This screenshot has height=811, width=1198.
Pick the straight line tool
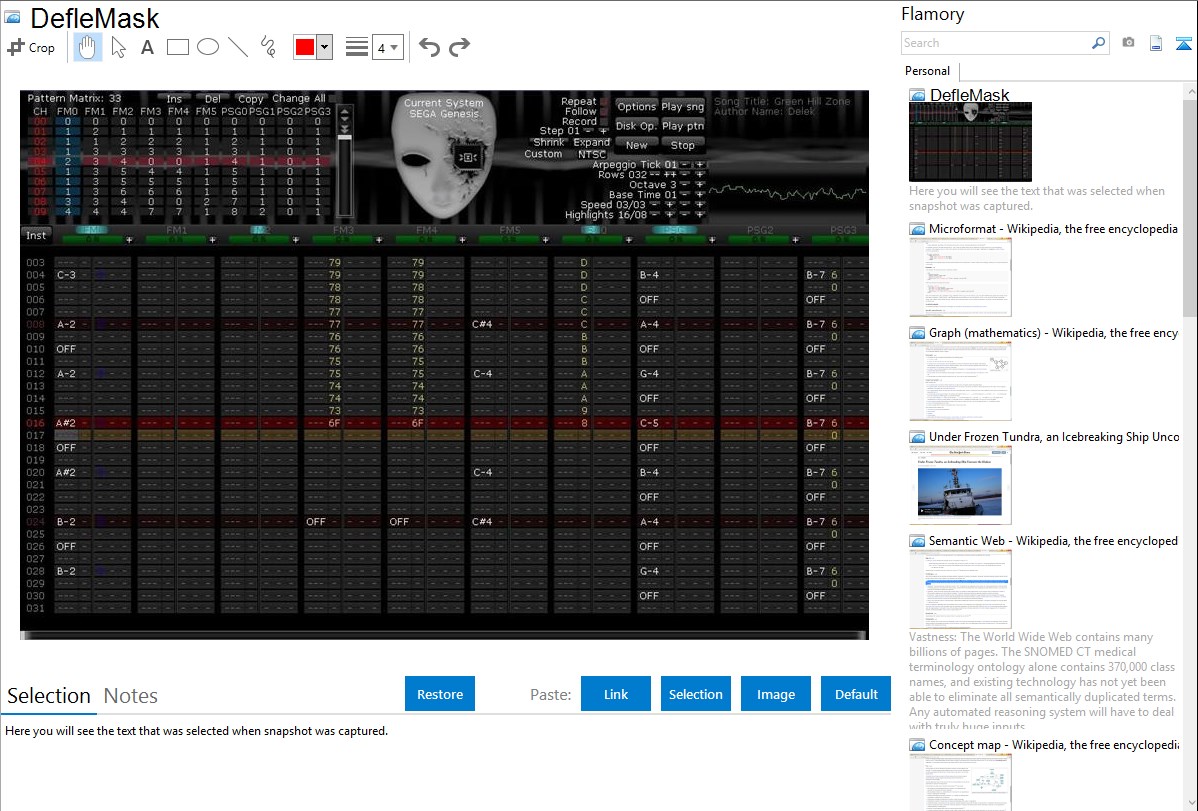click(238, 47)
